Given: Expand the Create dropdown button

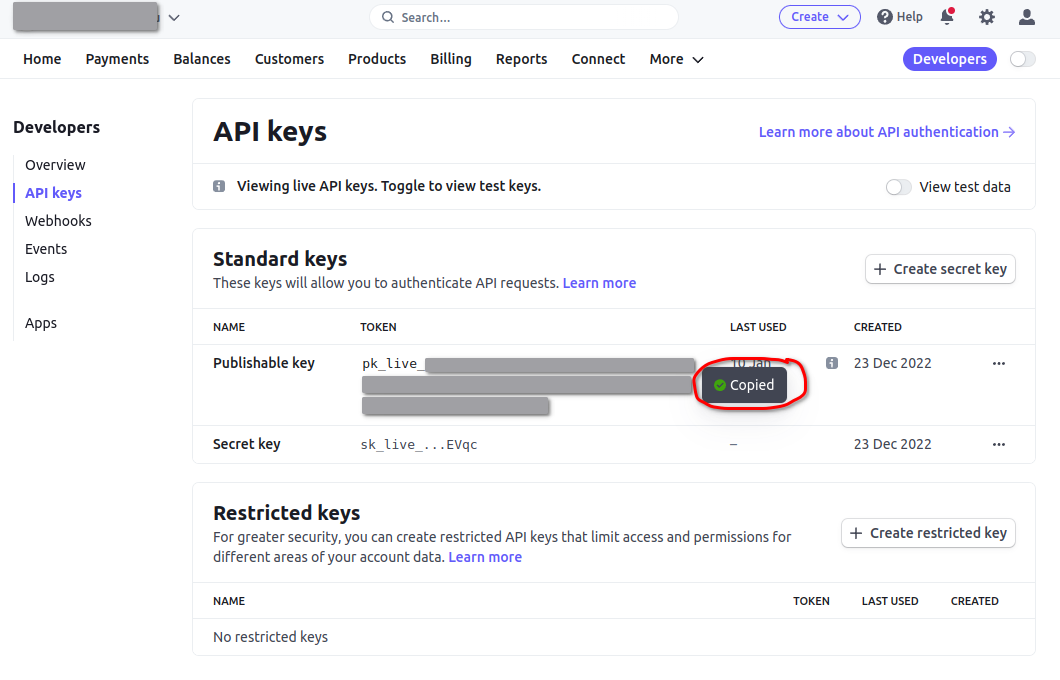Looking at the screenshot, I should (819, 17).
